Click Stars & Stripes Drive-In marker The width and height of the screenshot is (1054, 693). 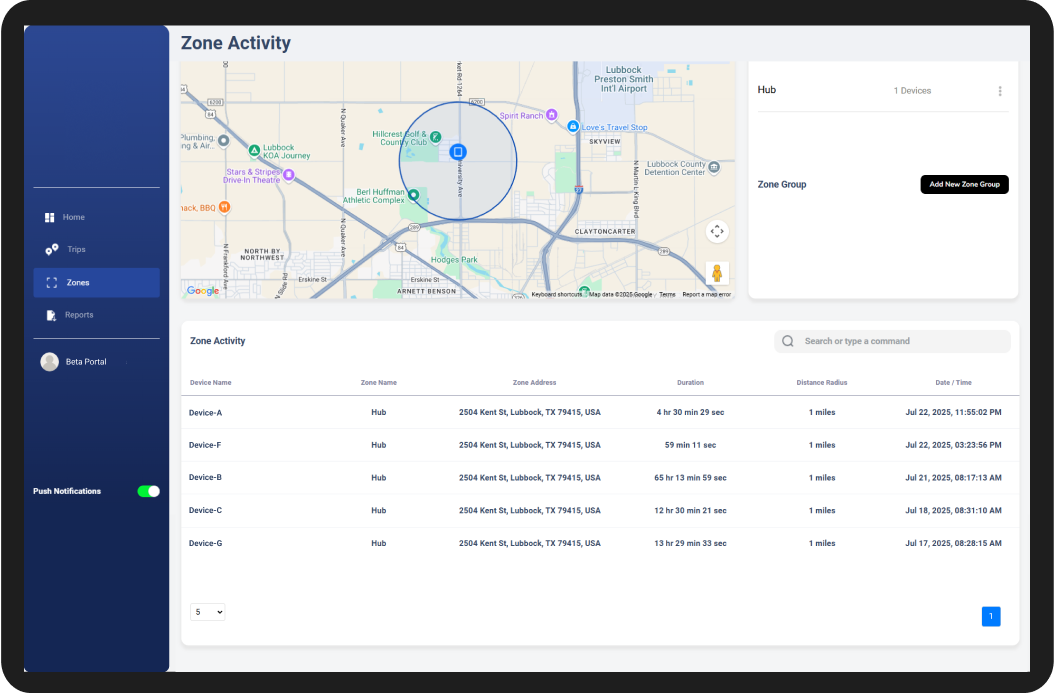(x=288, y=175)
